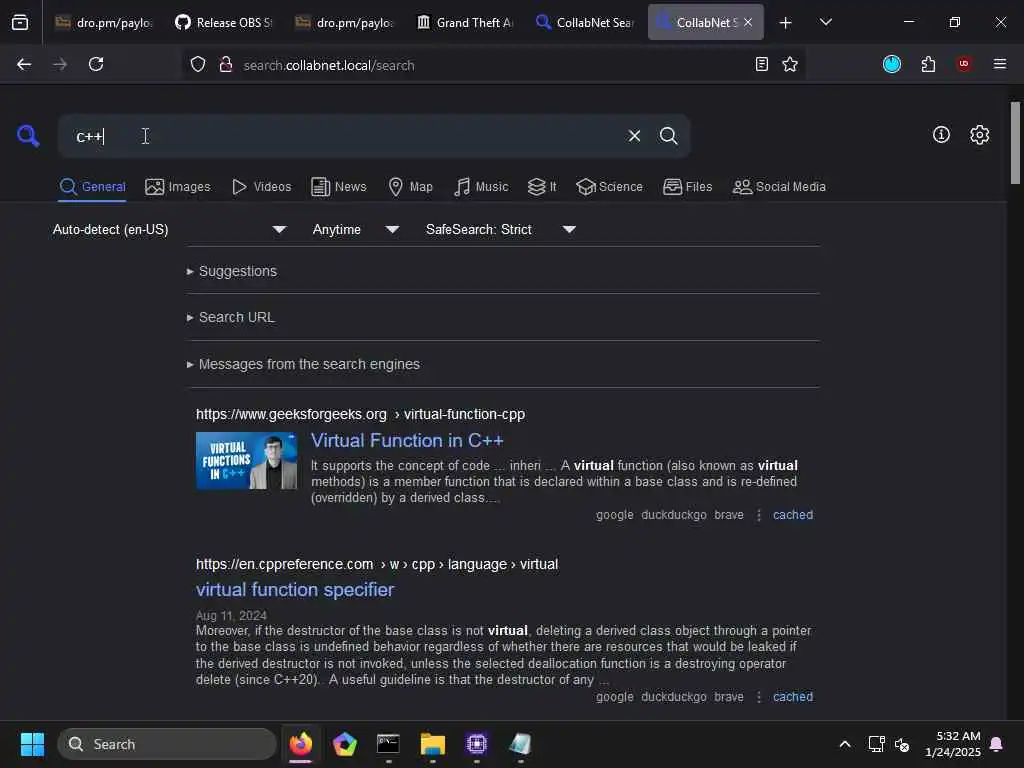Click the browser Back arrow
This screenshot has width=1024, height=768.
[x=24, y=64]
